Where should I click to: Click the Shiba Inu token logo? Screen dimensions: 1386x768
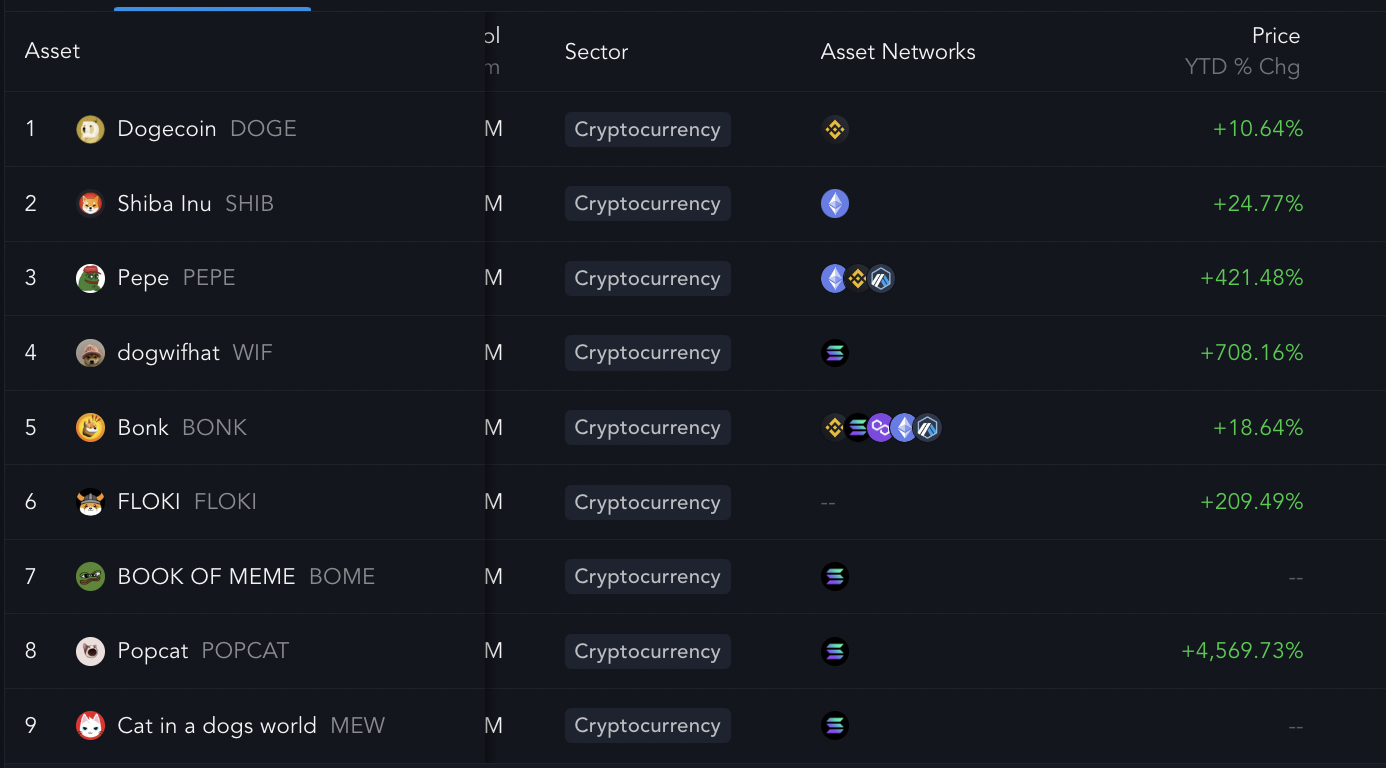coord(90,204)
